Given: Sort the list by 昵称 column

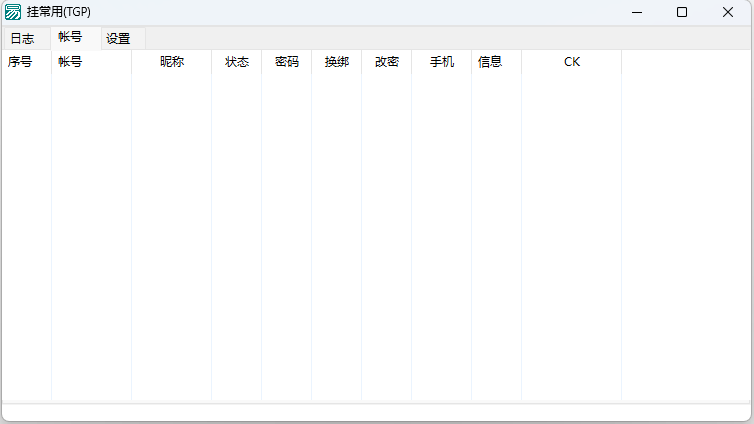Looking at the screenshot, I should click(x=172, y=62).
